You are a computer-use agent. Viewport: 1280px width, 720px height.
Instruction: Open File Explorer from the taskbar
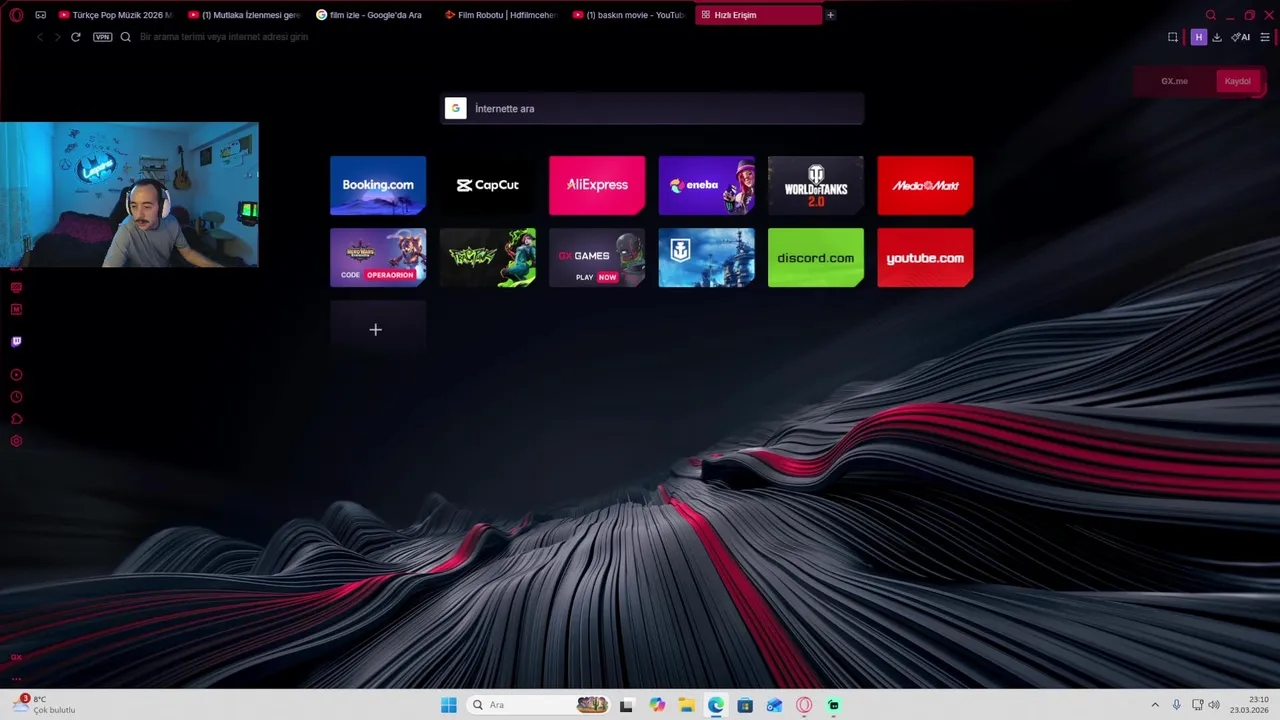point(687,705)
